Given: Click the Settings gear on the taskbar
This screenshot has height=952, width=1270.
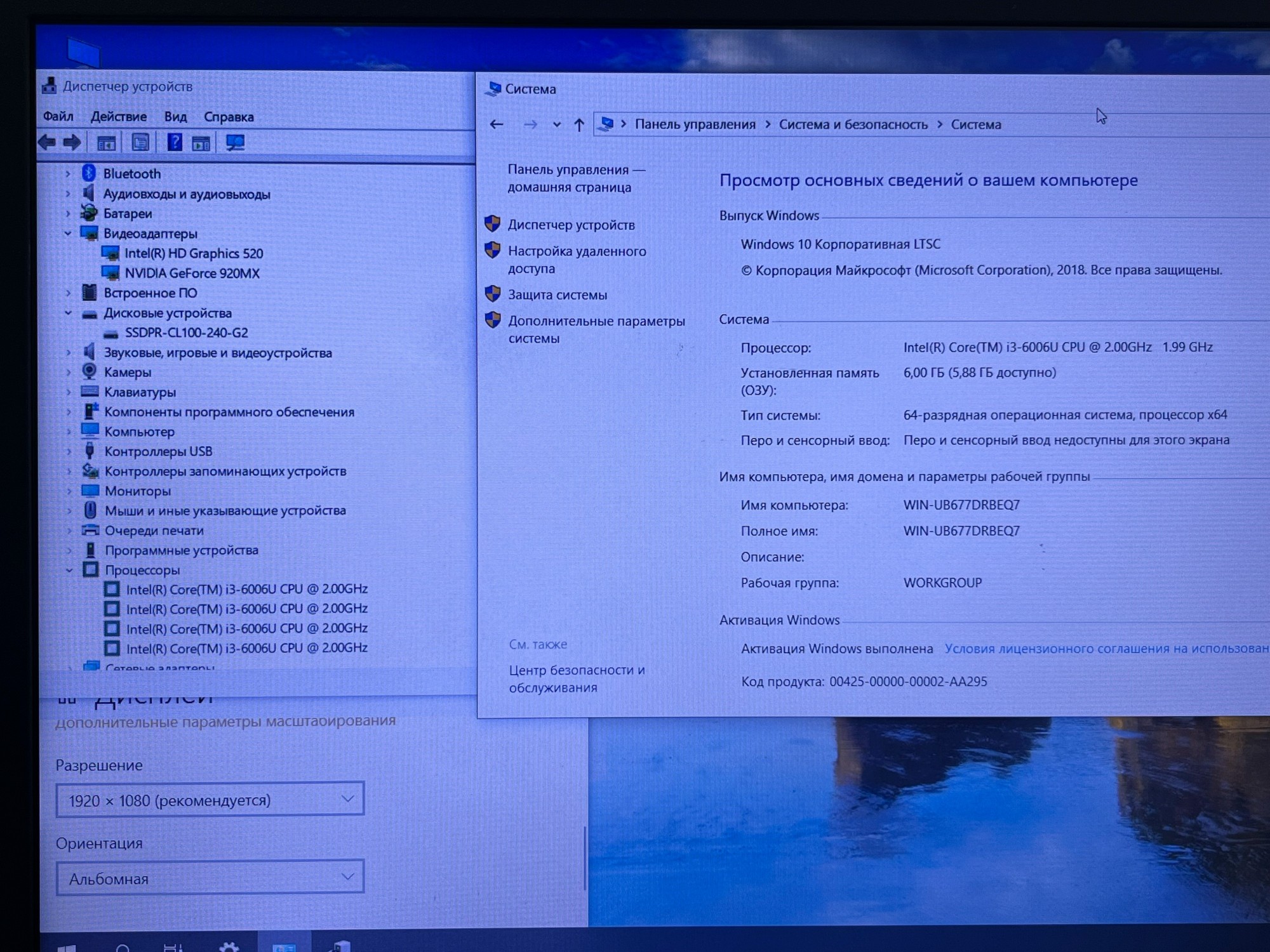Looking at the screenshot, I should 229,947.
